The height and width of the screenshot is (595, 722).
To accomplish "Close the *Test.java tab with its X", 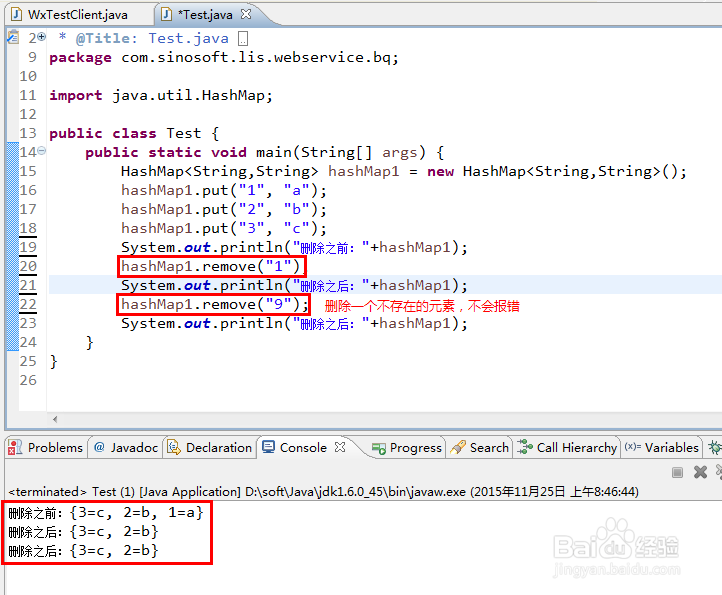I will [x=246, y=14].
